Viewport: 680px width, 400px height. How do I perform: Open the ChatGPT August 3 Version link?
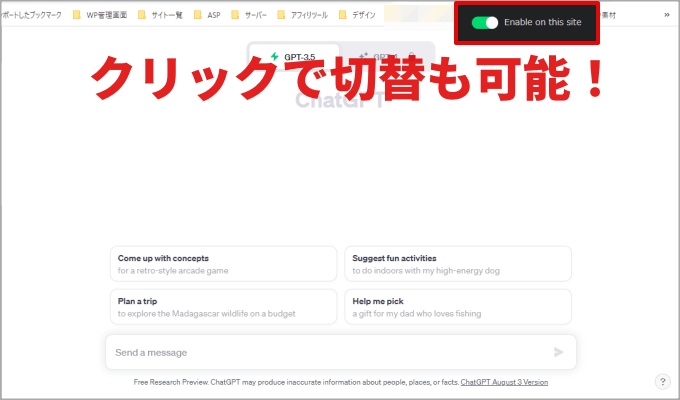coord(504,382)
